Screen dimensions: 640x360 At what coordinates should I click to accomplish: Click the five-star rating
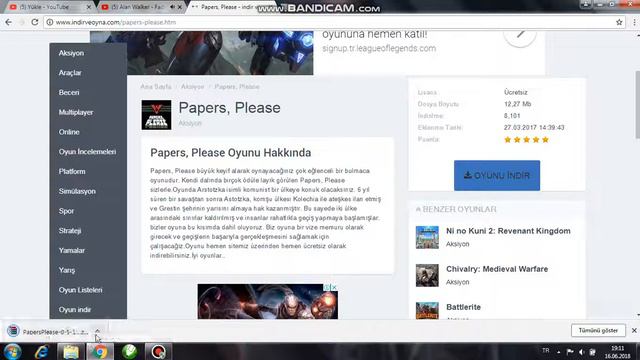[526, 140]
